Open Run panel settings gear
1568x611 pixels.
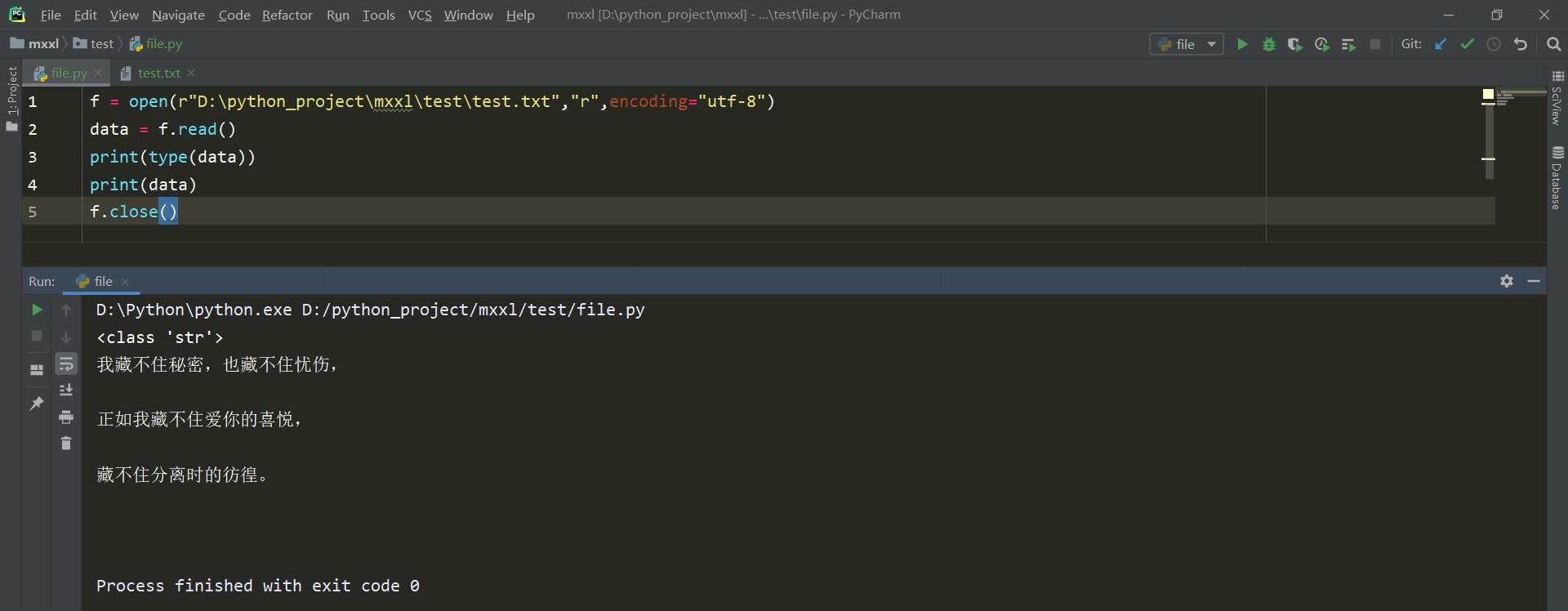tap(1507, 281)
